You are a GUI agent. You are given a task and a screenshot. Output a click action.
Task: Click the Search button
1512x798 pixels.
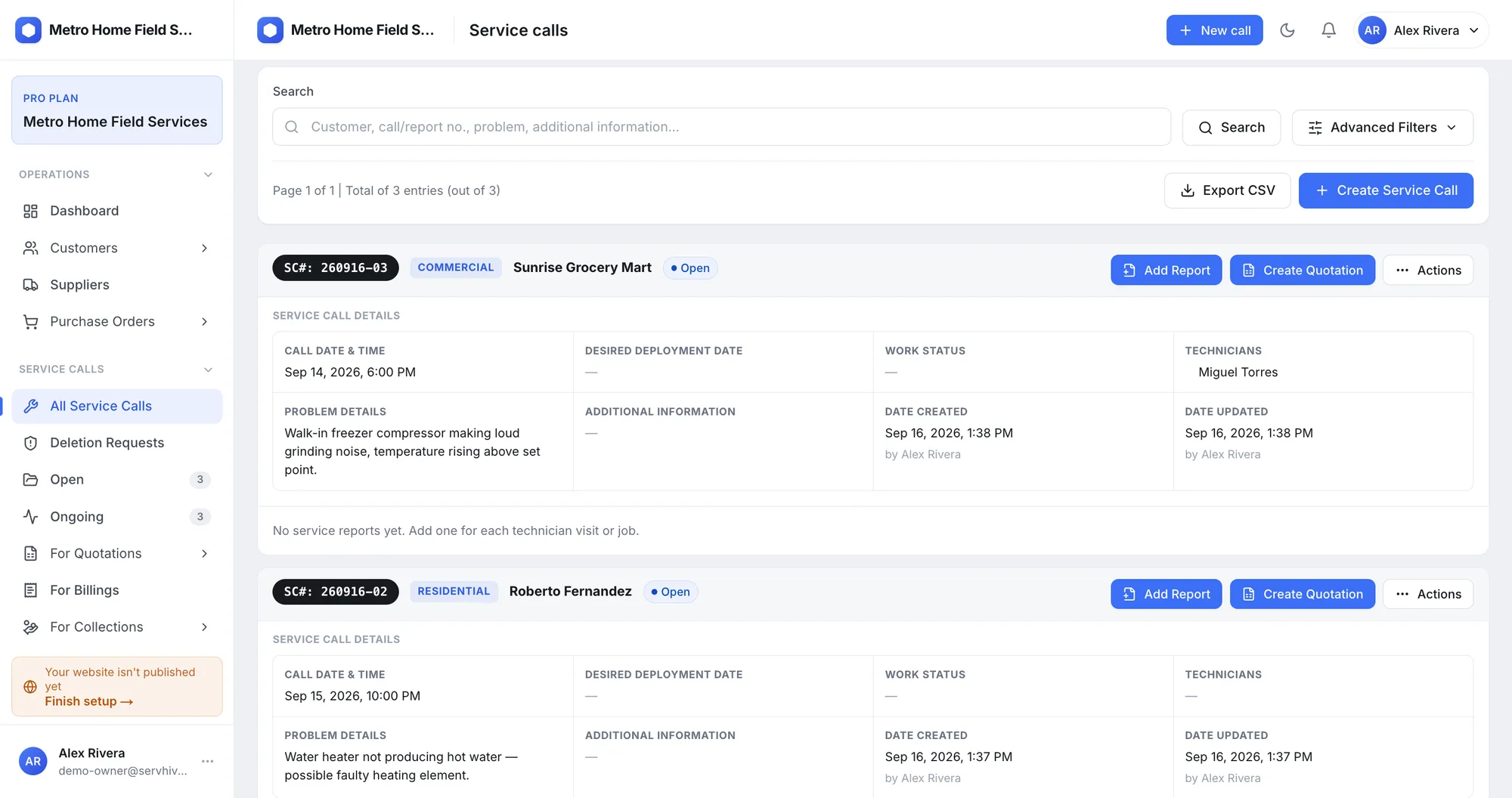[1231, 128]
